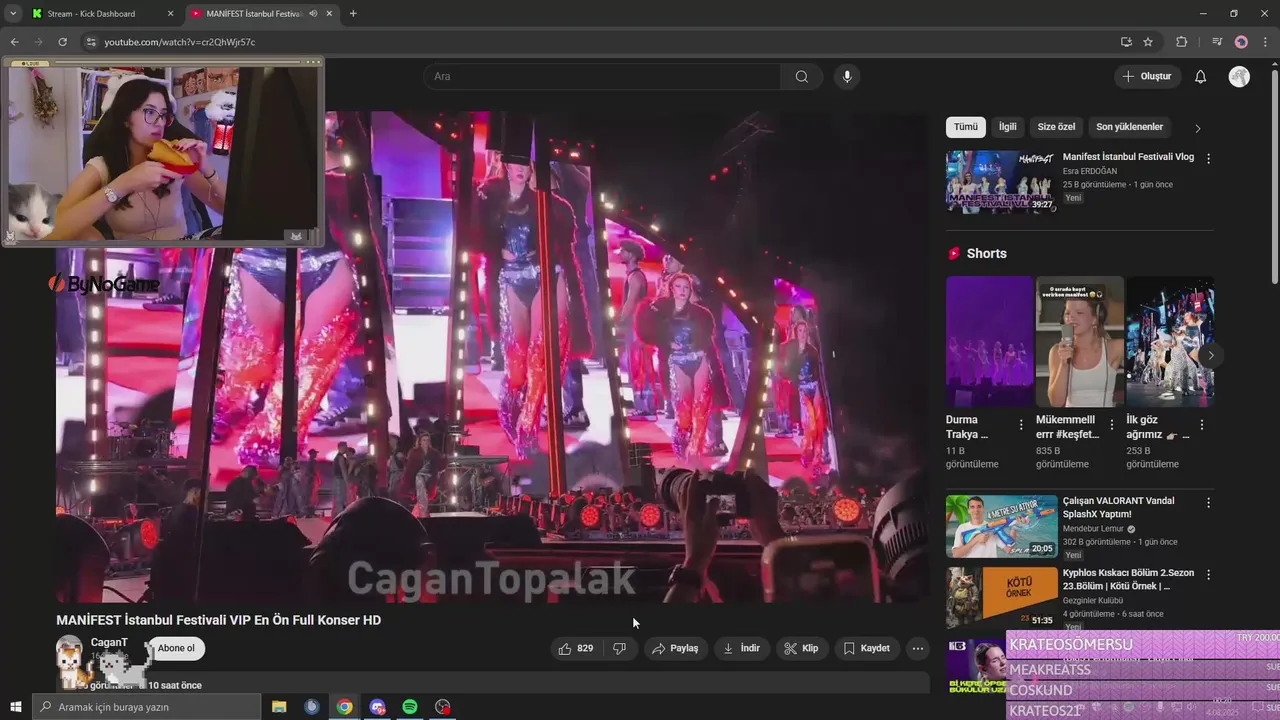Screen dimensions: 1280x720
Task: Open Çalışan VALORANT Vandal SplashX video
Action: tap(1001, 526)
